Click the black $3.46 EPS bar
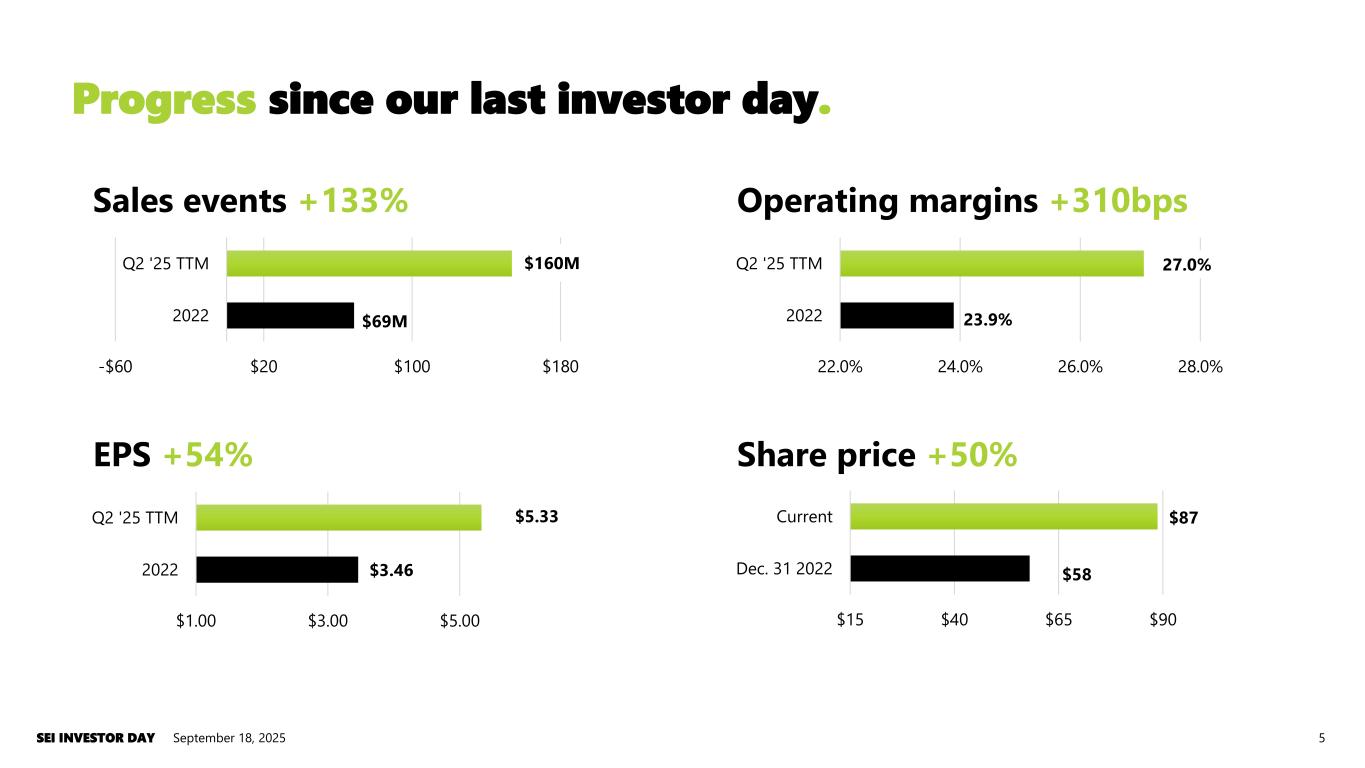The image size is (1365, 768). tap(277, 569)
